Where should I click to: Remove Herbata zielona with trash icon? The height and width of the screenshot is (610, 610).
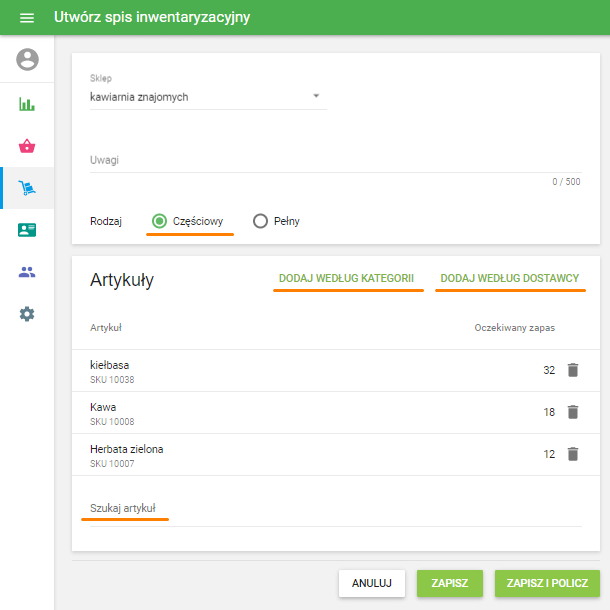(572, 454)
